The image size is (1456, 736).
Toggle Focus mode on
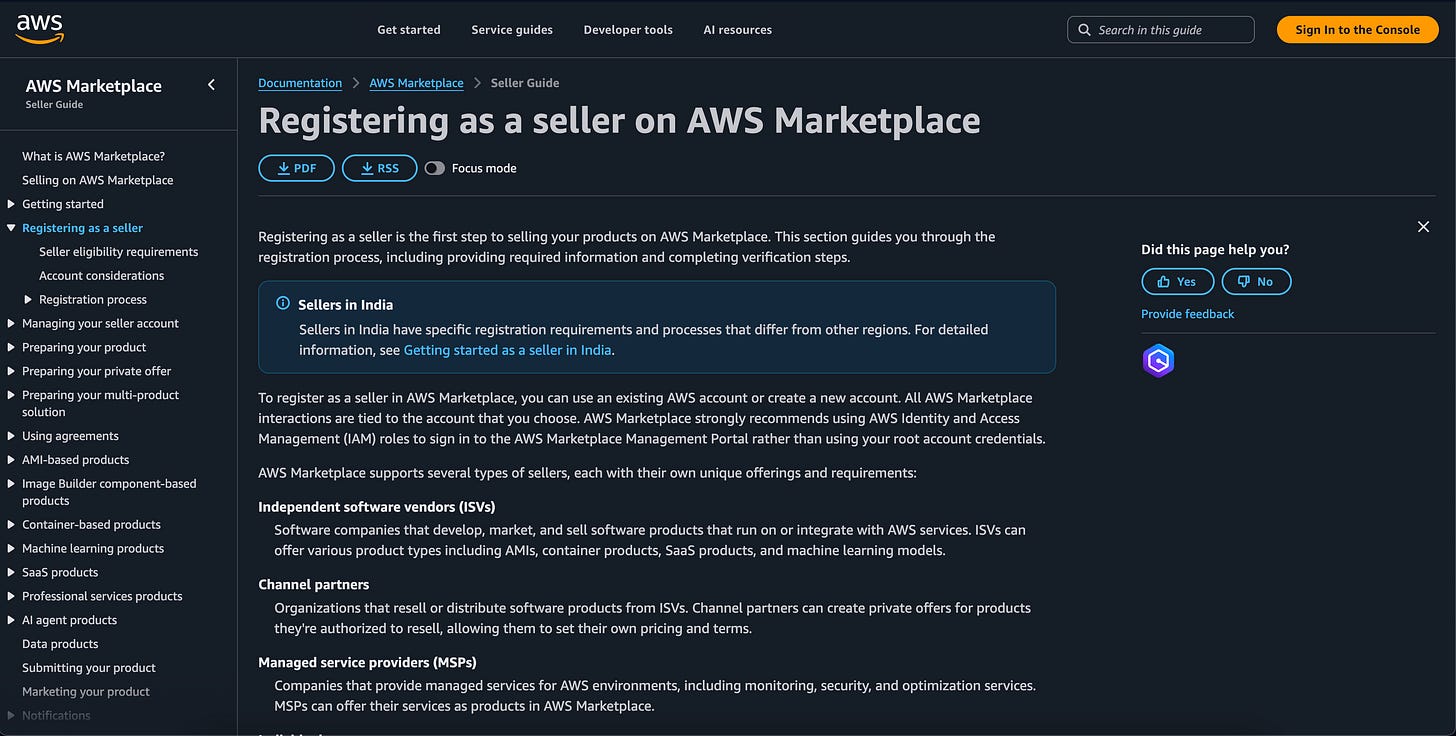coord(434,168)
